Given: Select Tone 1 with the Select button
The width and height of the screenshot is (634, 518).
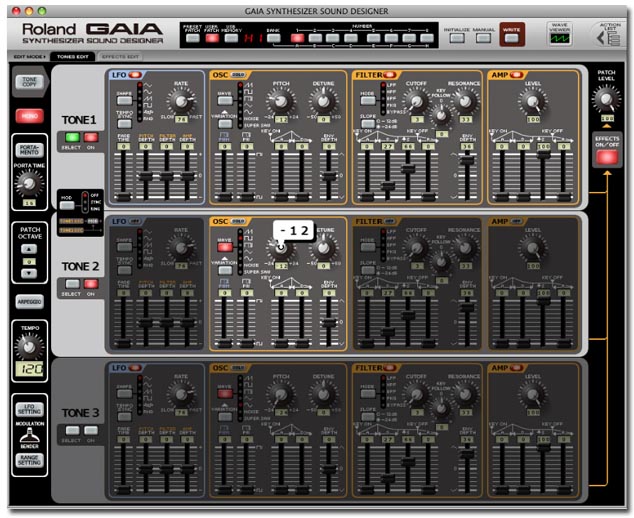Looking at the screenshot, I should [x=72, y=137].
